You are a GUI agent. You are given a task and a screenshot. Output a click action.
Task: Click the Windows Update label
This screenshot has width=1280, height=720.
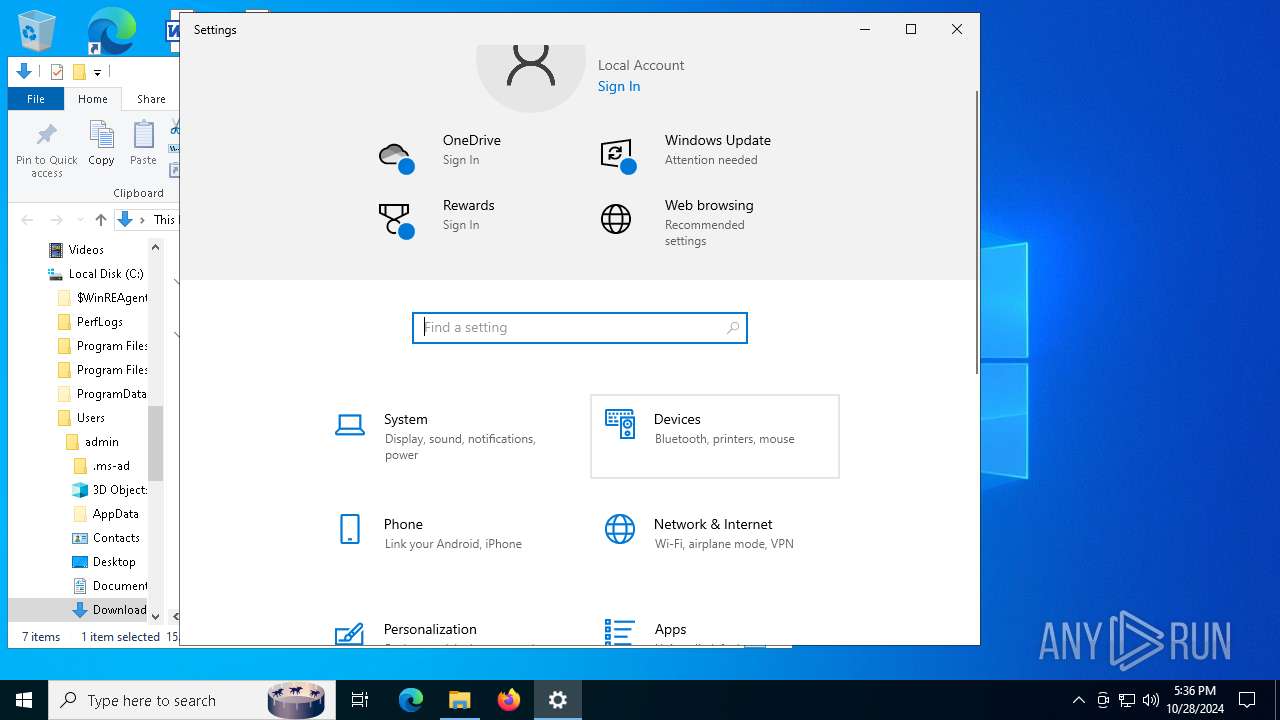coord(718,140)
